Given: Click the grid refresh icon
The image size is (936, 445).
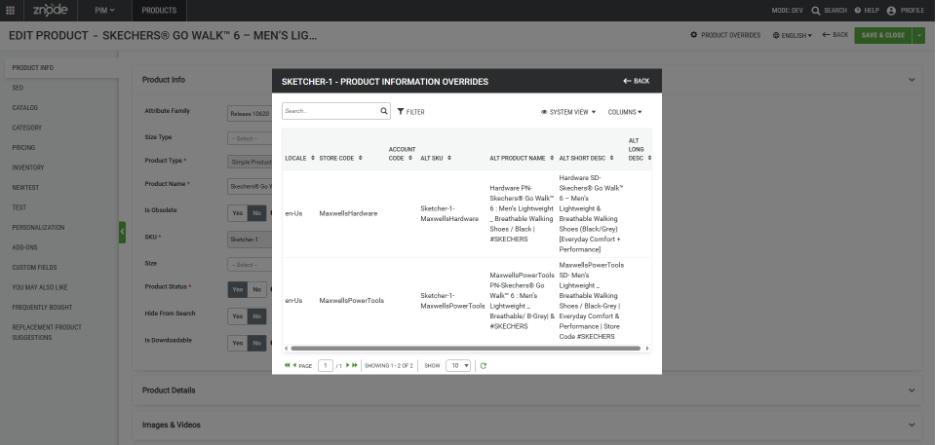Looking at the screenshot, I should pos(483,366).
